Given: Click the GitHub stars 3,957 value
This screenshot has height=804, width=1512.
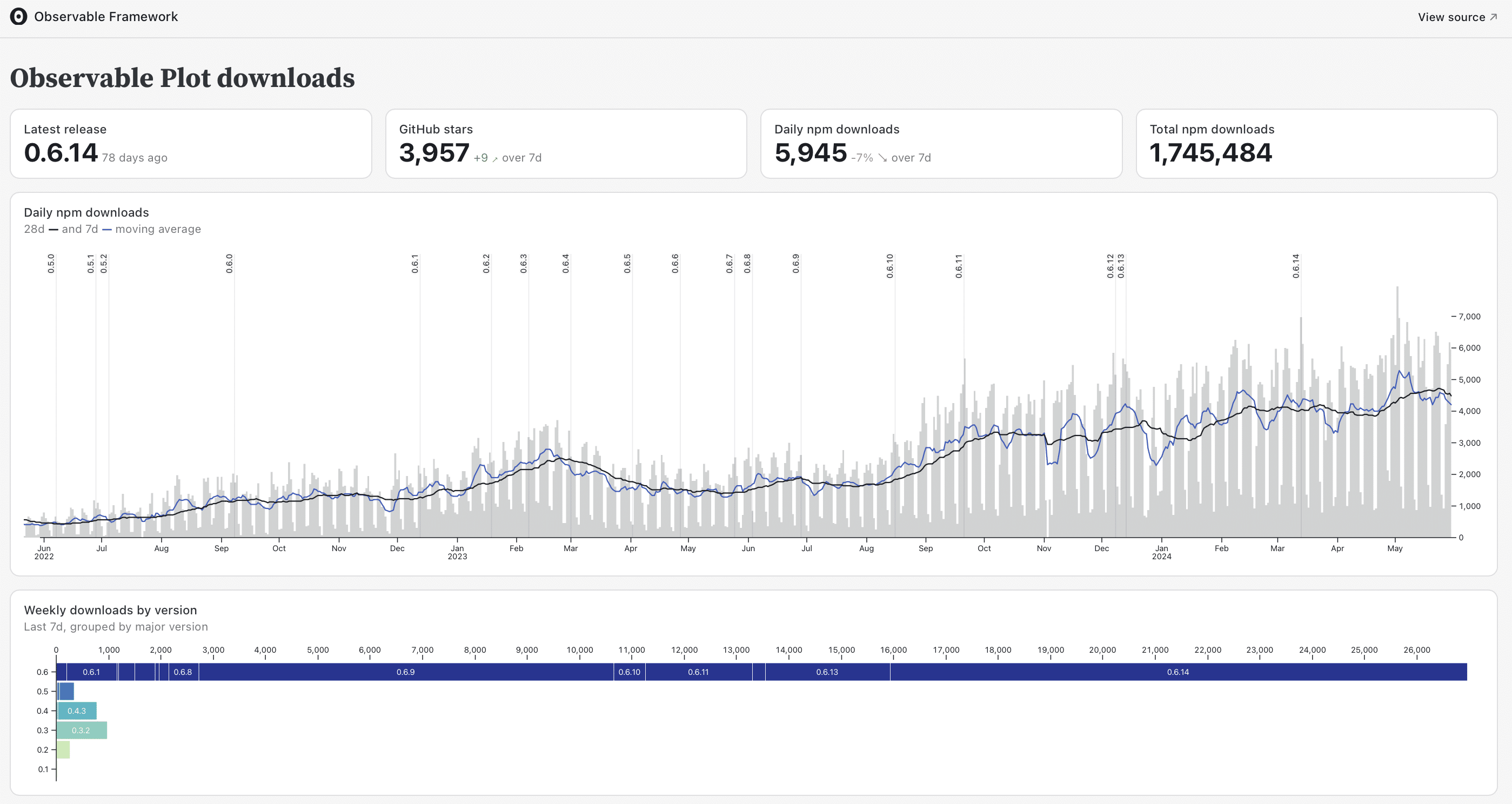Looking at the screenshot, I should (434, 152).
